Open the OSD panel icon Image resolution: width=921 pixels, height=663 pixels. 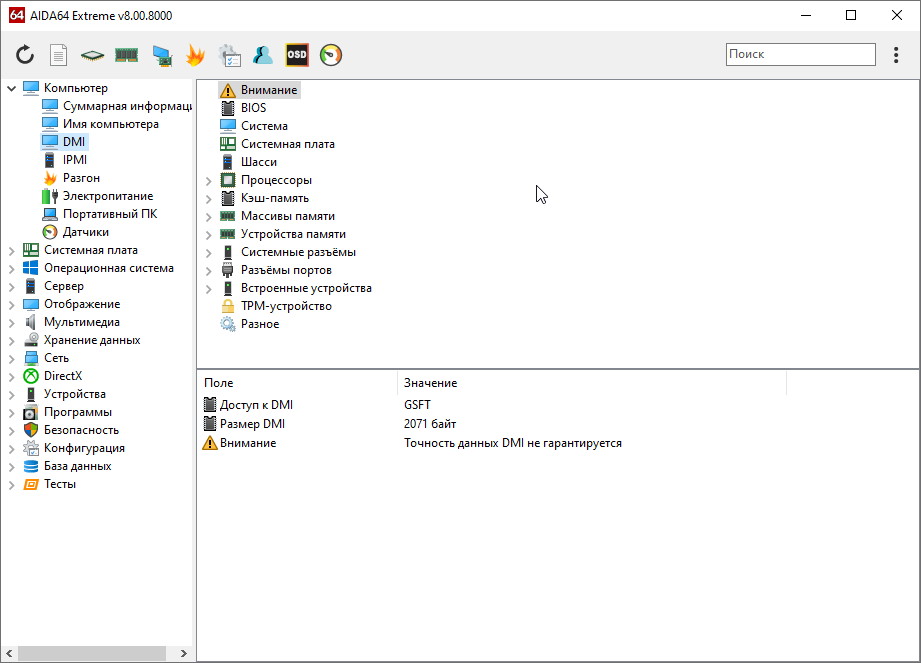pos(297,55)
